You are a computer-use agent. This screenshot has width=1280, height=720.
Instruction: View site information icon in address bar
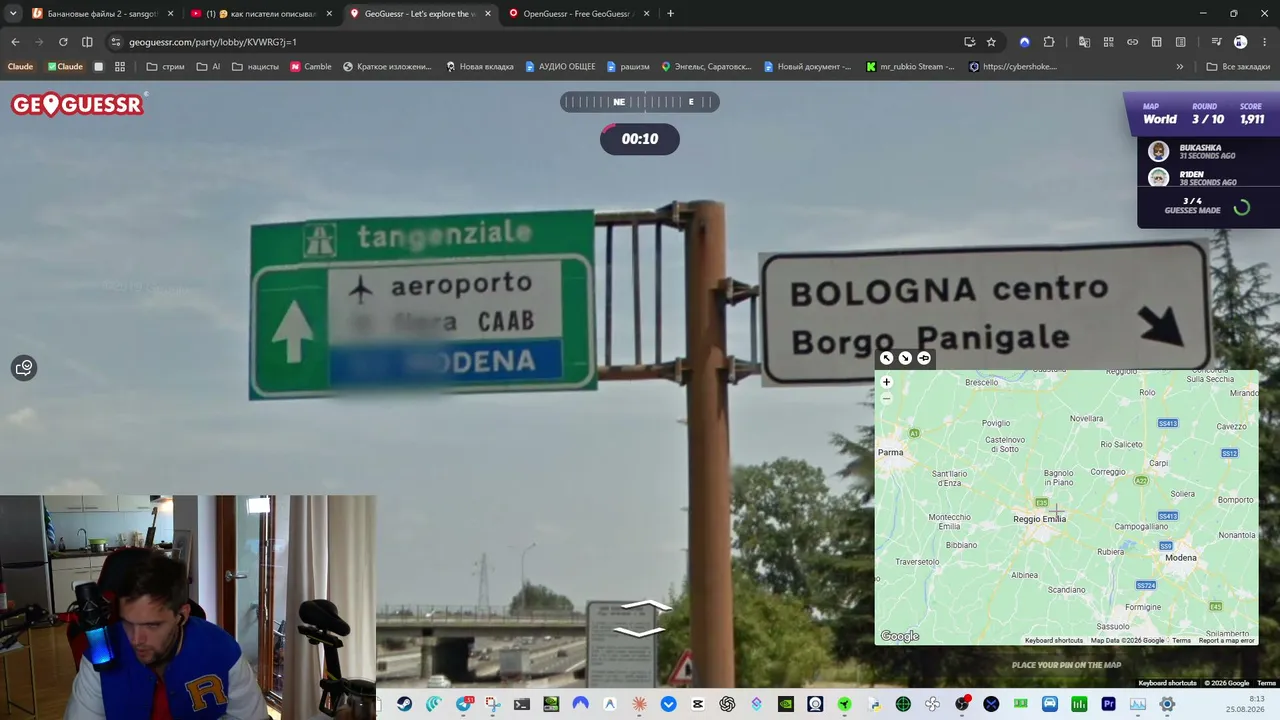pyautogui.click(x=116, y=42)
